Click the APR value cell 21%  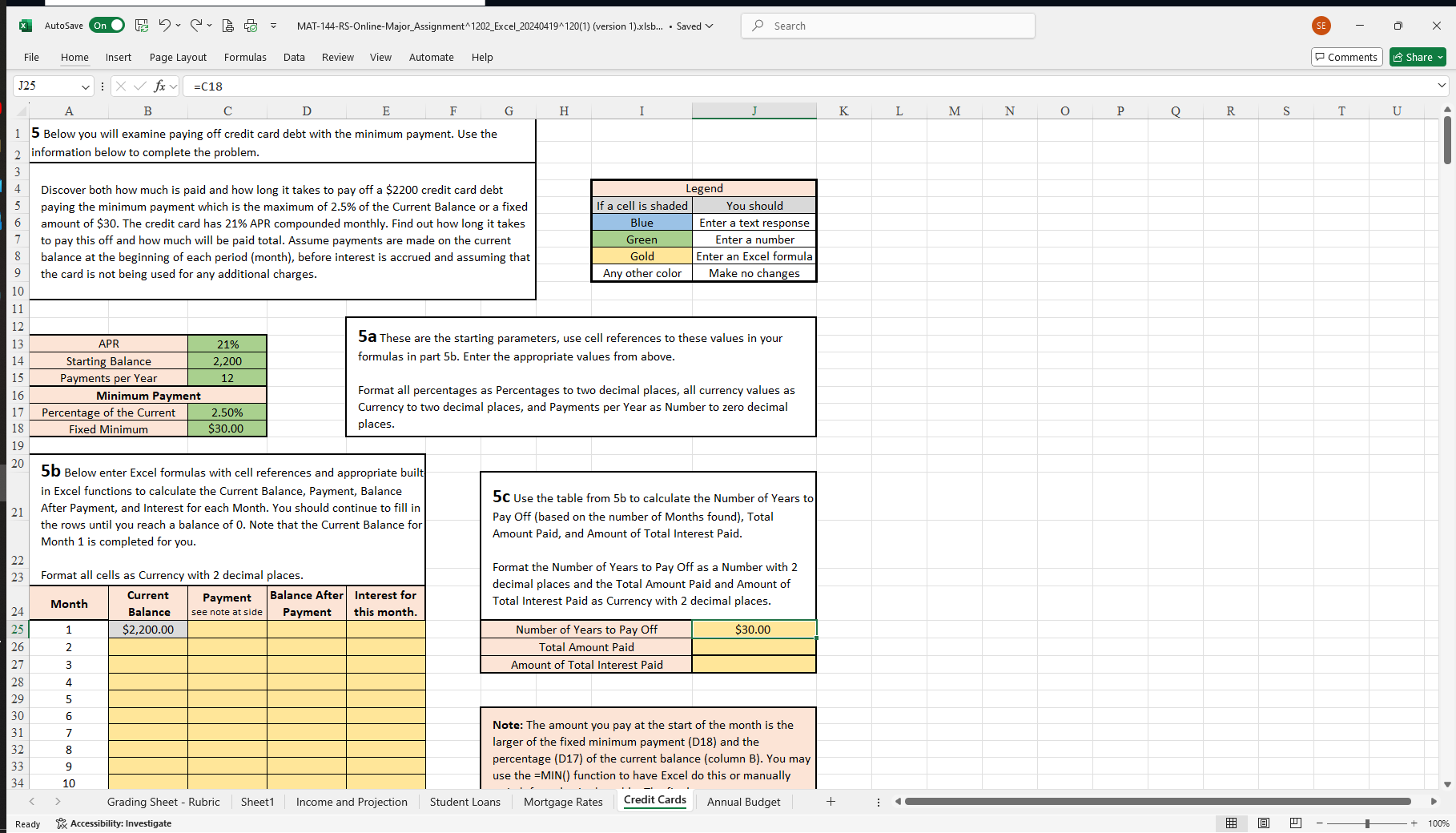(227, 344)
